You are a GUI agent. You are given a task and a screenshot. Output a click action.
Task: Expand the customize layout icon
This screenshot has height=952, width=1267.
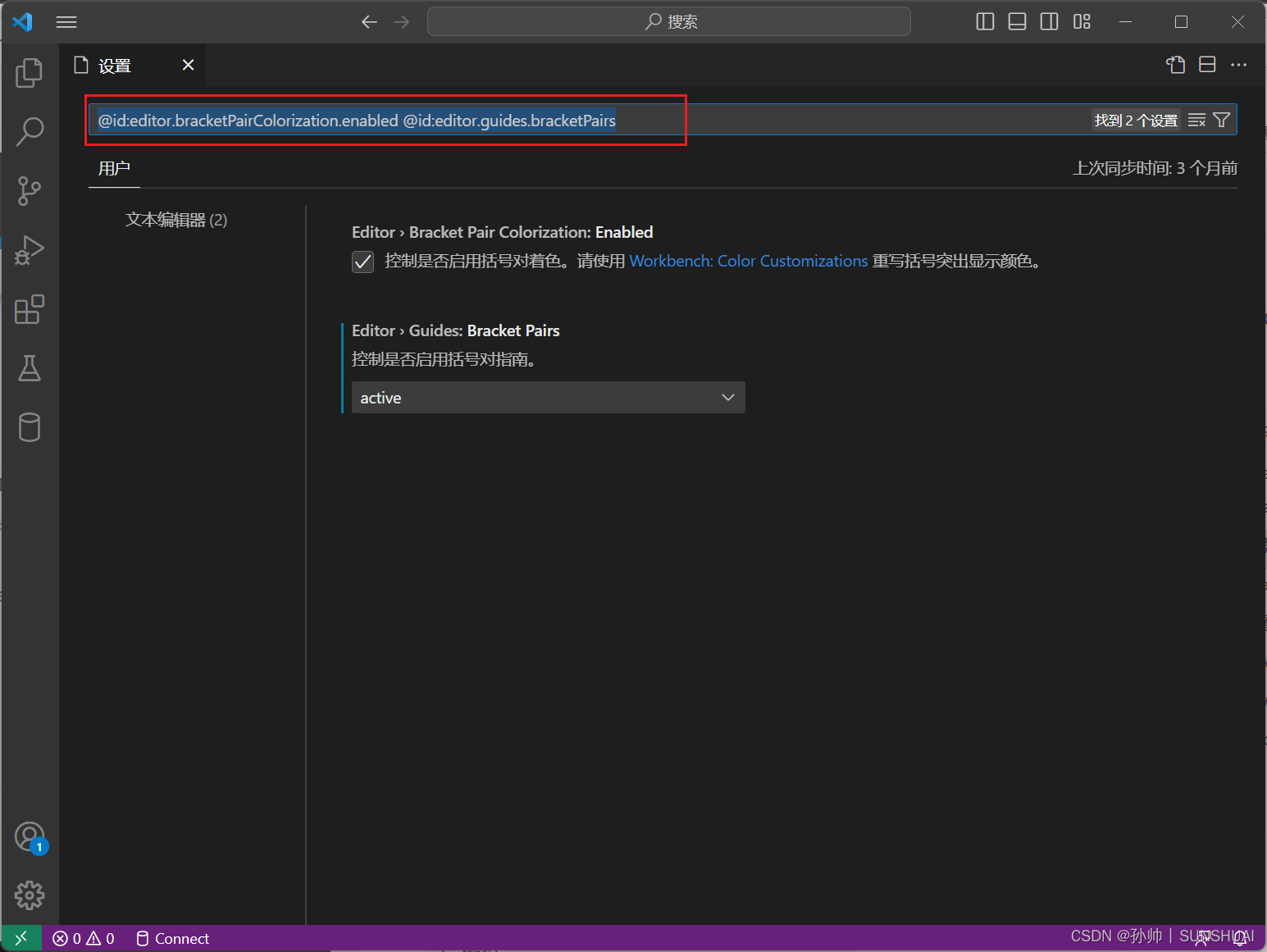[1082, 21]
